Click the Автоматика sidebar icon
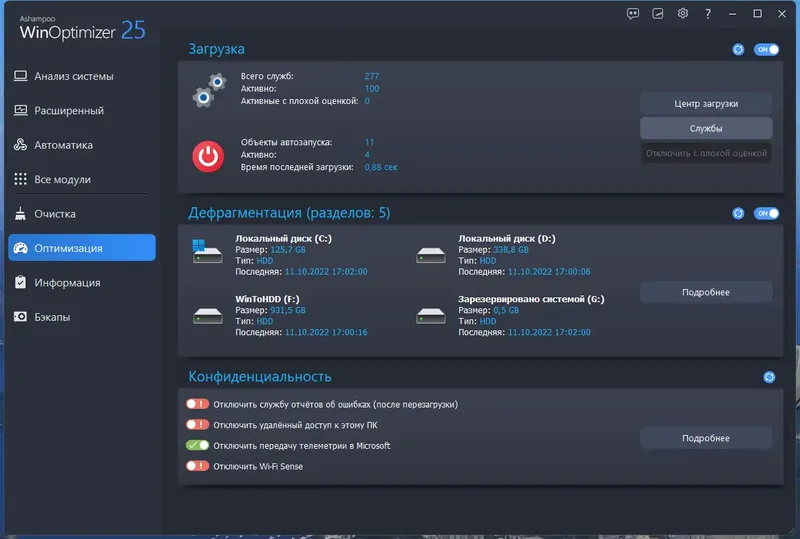Screen dimensions: 800x539 (20, 144)
